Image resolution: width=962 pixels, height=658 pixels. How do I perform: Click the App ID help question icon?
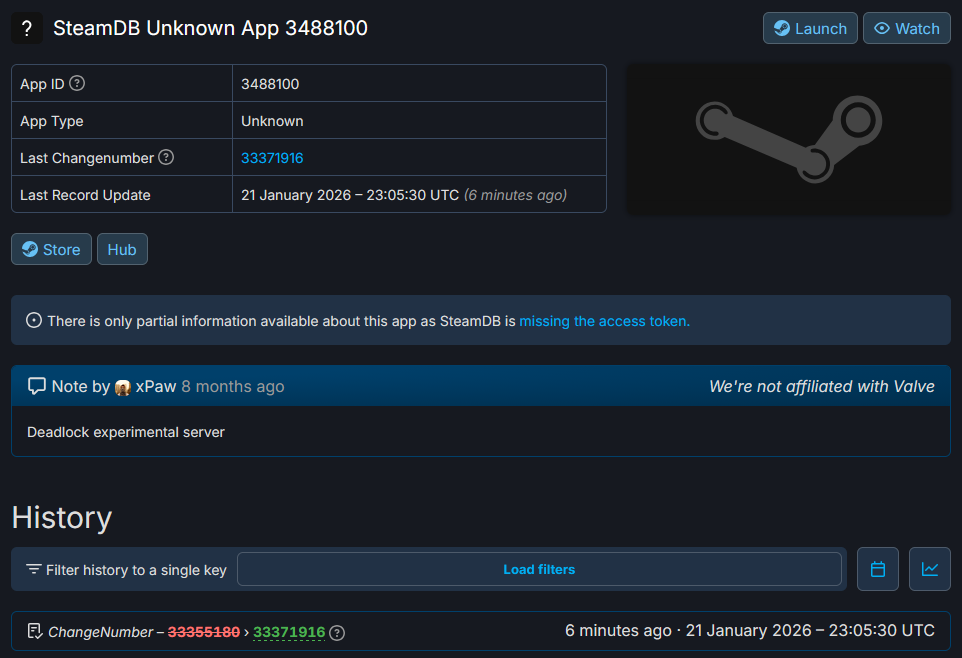(77, 83)
